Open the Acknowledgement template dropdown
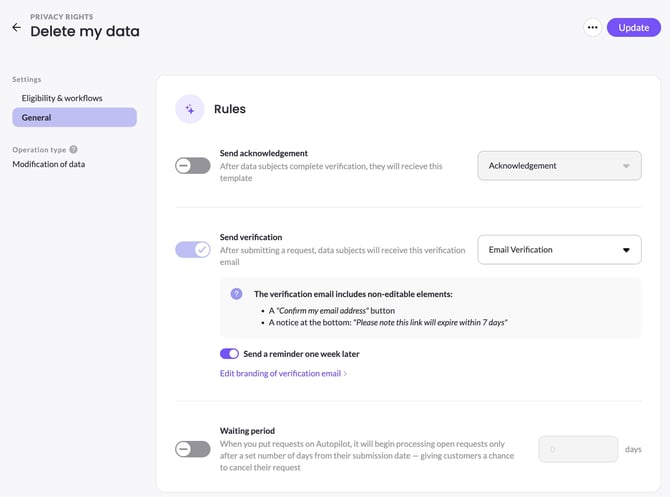Viewport: 670px width, 497px height. [559, 166]
